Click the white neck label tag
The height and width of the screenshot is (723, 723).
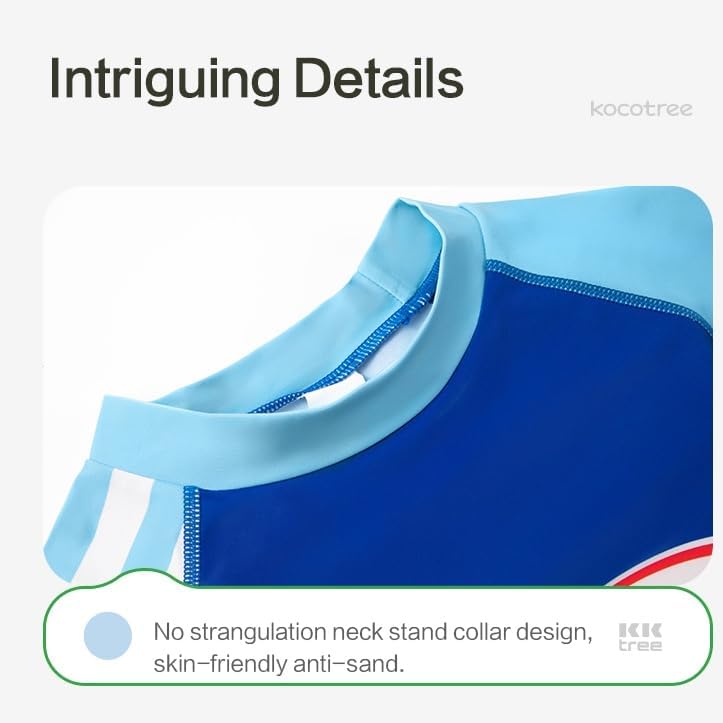333,391
